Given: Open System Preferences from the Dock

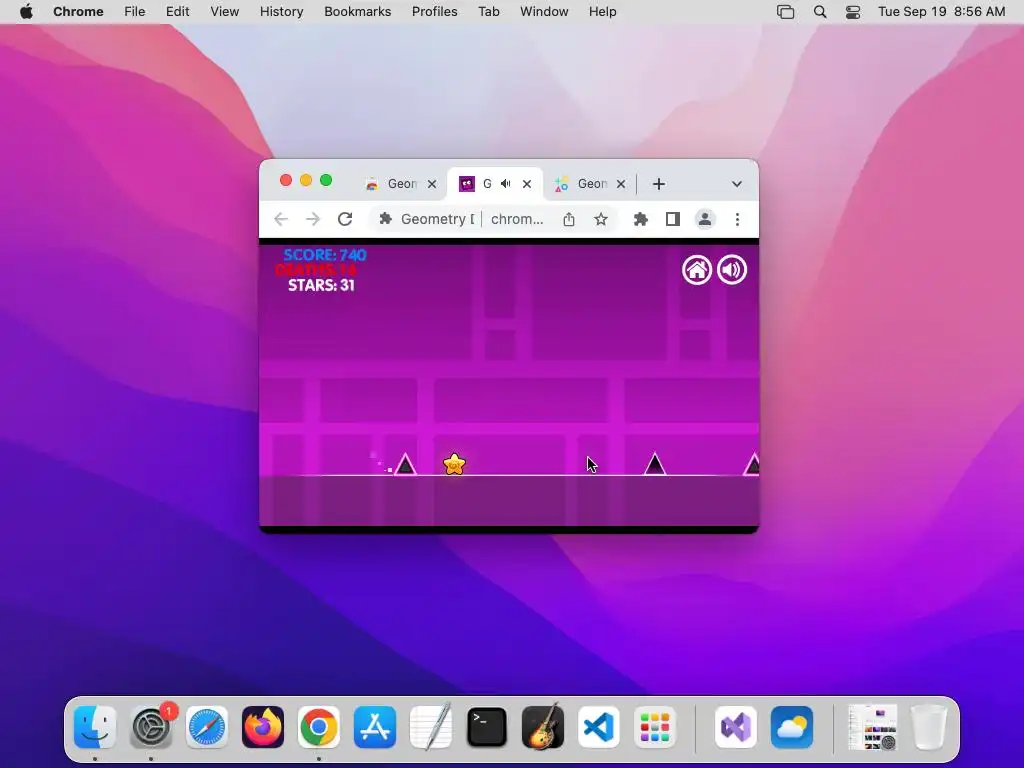Looking at the screenshot, I should 152,727.
